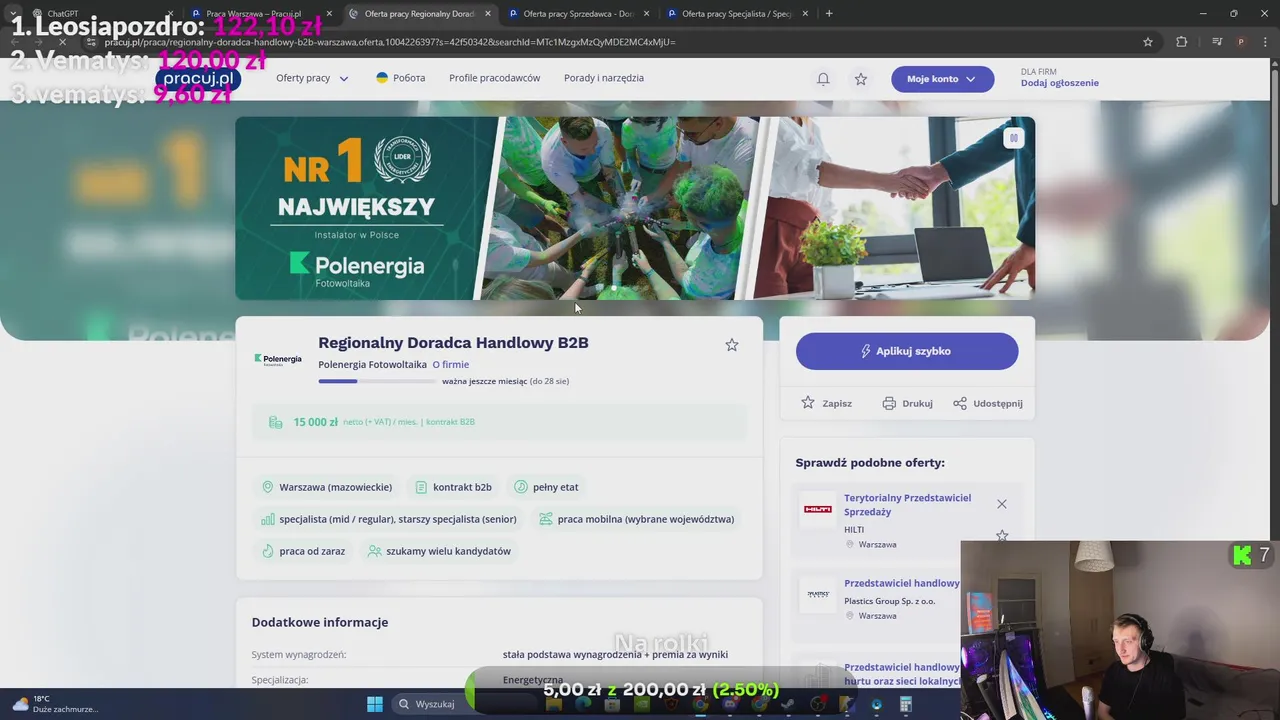Screen dimensions: 1280x720
Task: Click the Zapisz save button
Action: click(x=826, y=403)
